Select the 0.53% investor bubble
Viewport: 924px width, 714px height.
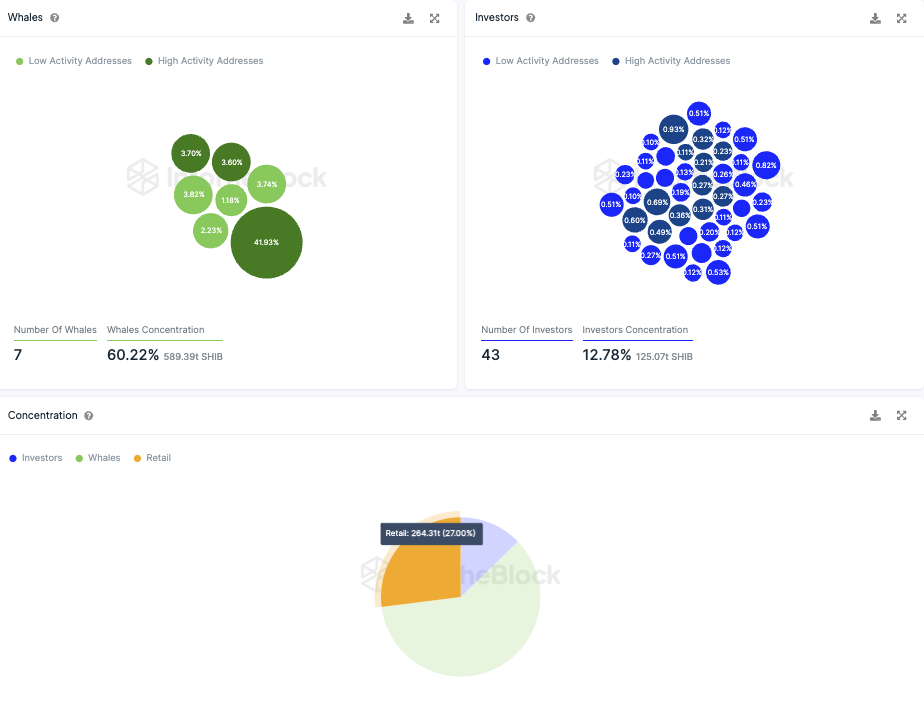(x=718, y=272)
